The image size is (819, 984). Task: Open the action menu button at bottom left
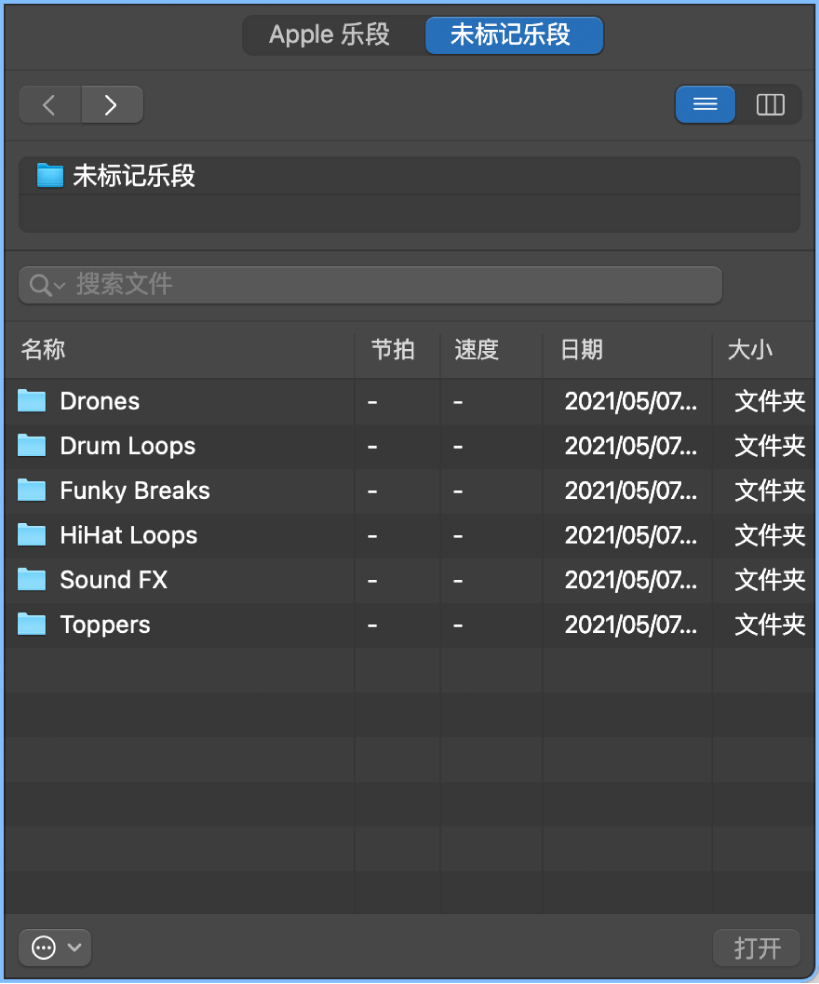coord(44,947)
